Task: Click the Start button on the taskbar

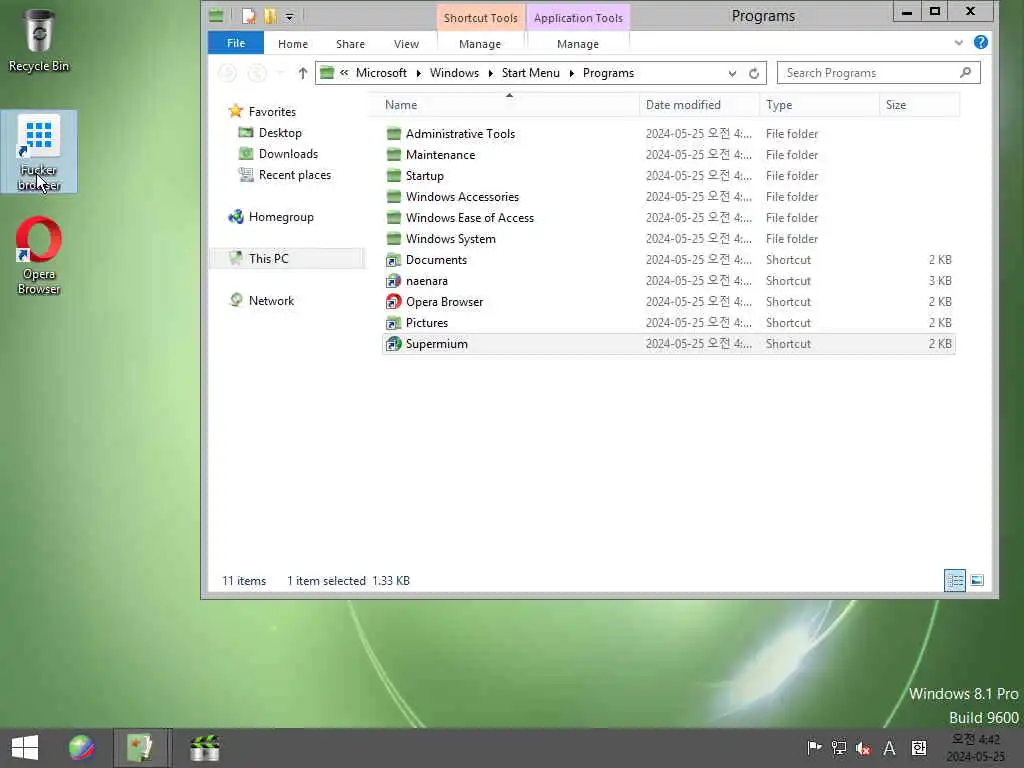Action: coord(25,748)
